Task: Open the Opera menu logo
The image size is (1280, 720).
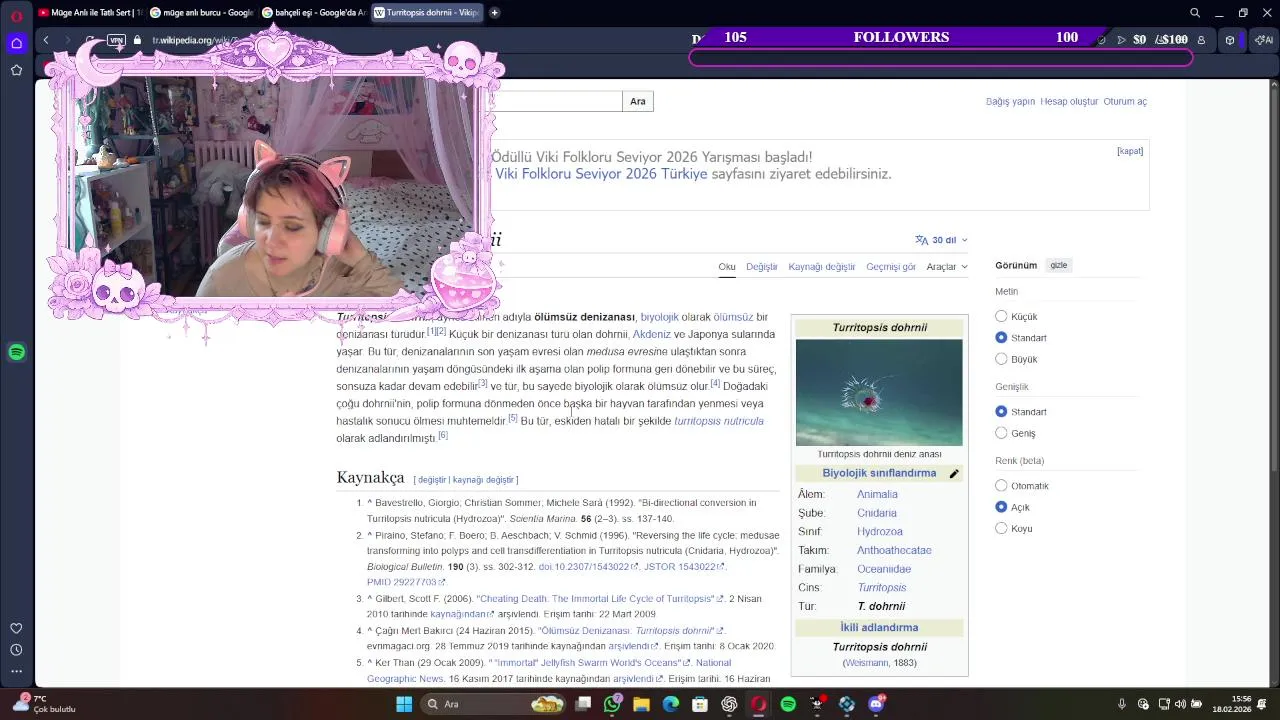Action: click(16, 14)
